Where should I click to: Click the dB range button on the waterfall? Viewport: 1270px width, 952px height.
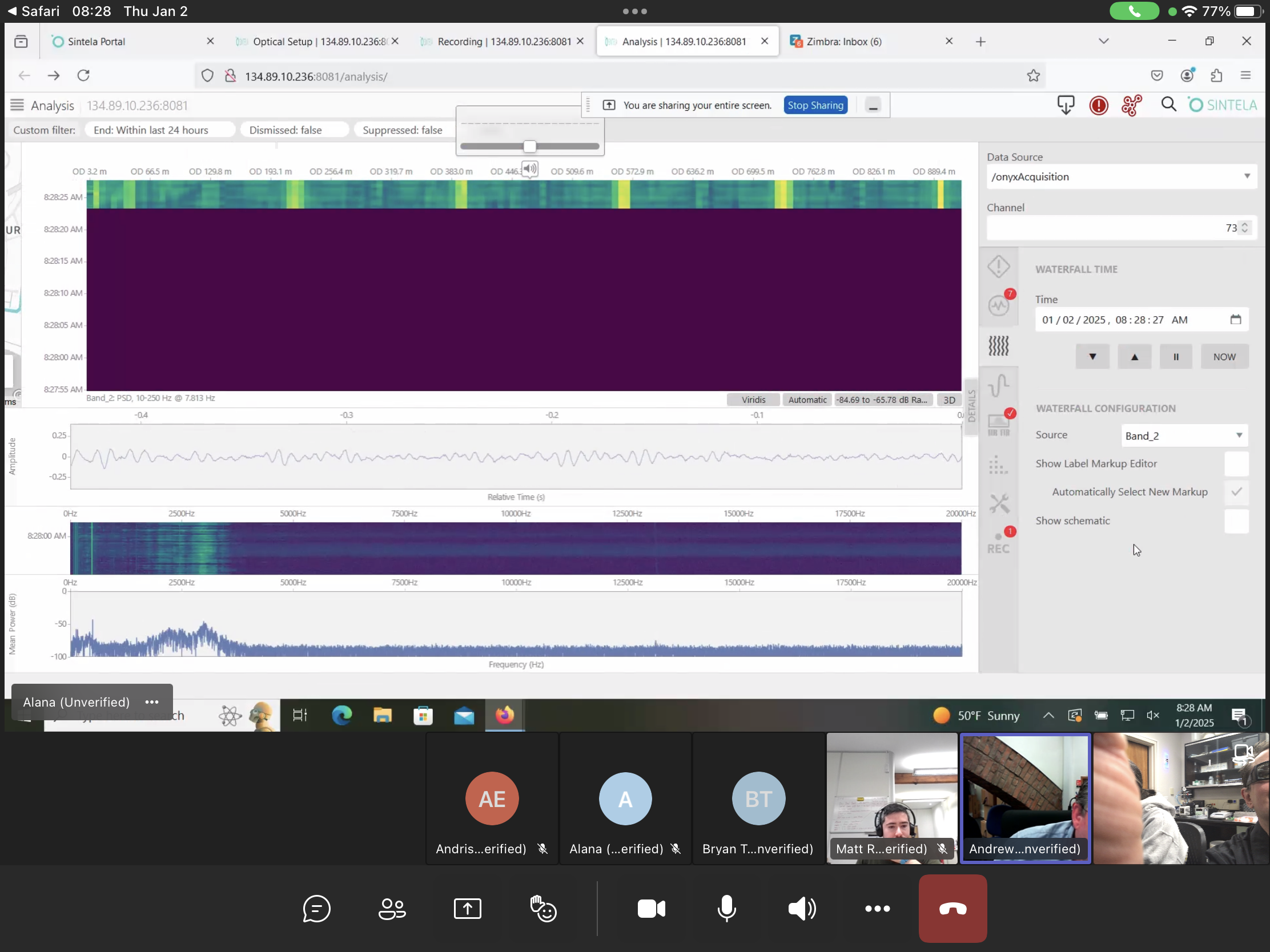coord(883,400)
